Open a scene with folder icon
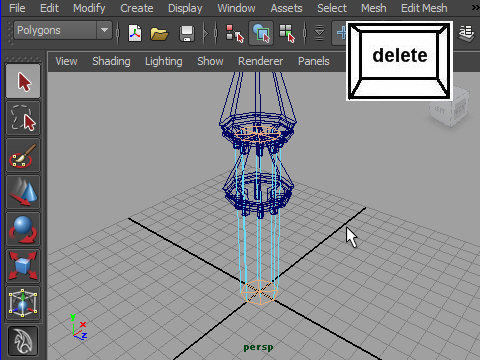Image resolution: width=480 pixels, height=360 pixels. [159, 33]
